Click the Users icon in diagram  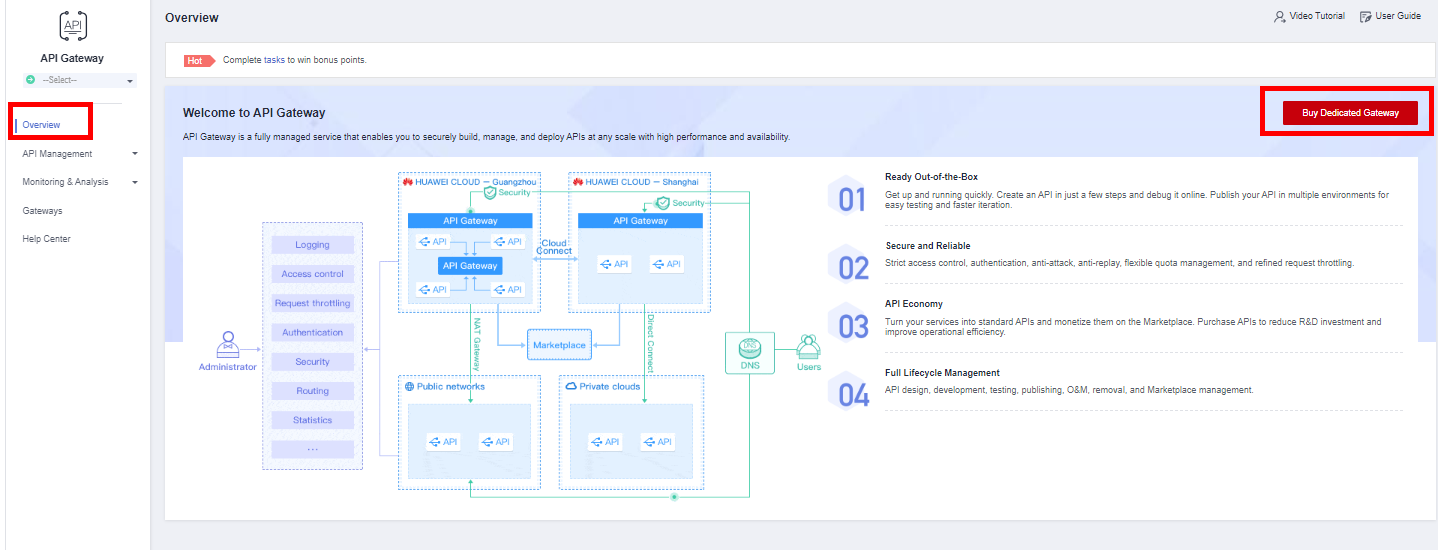pyautogui.click(x=808, y=347)
